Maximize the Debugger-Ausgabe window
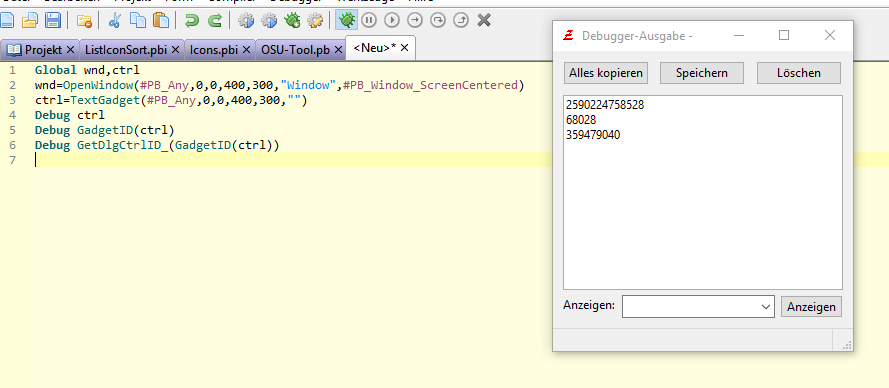Viewport: 889px width, 388px height. click(x=784, y=36)
